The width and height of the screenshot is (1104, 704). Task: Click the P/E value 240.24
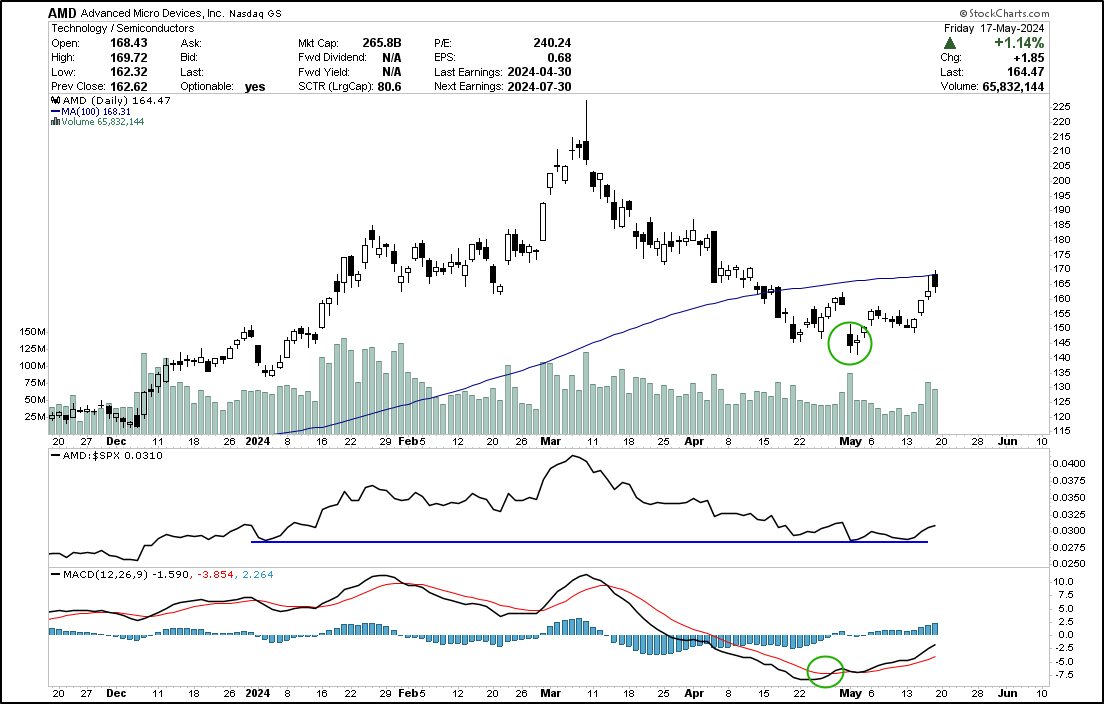click(x=552, y=43)
